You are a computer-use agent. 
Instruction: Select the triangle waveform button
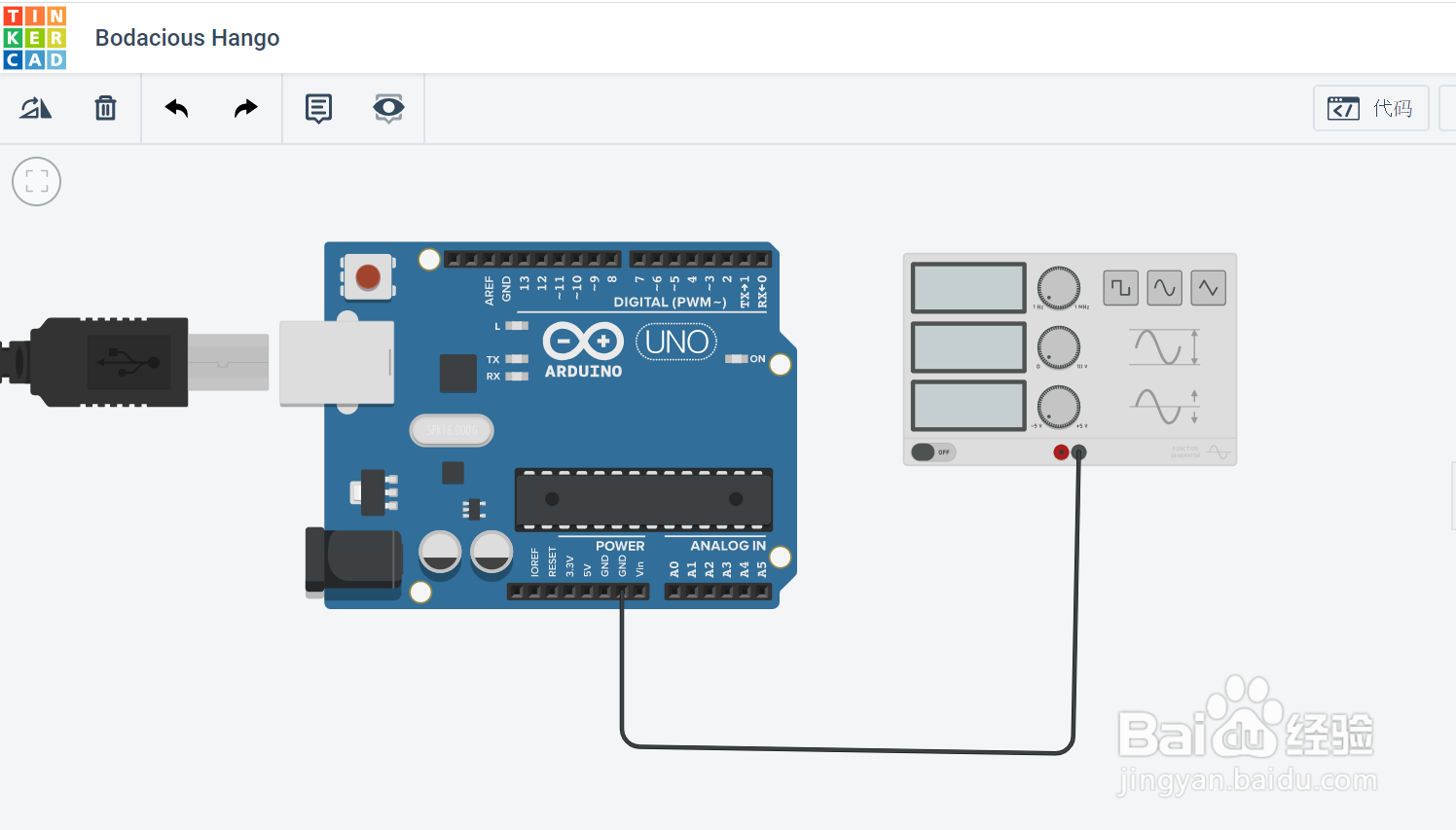click(1209, 288)
